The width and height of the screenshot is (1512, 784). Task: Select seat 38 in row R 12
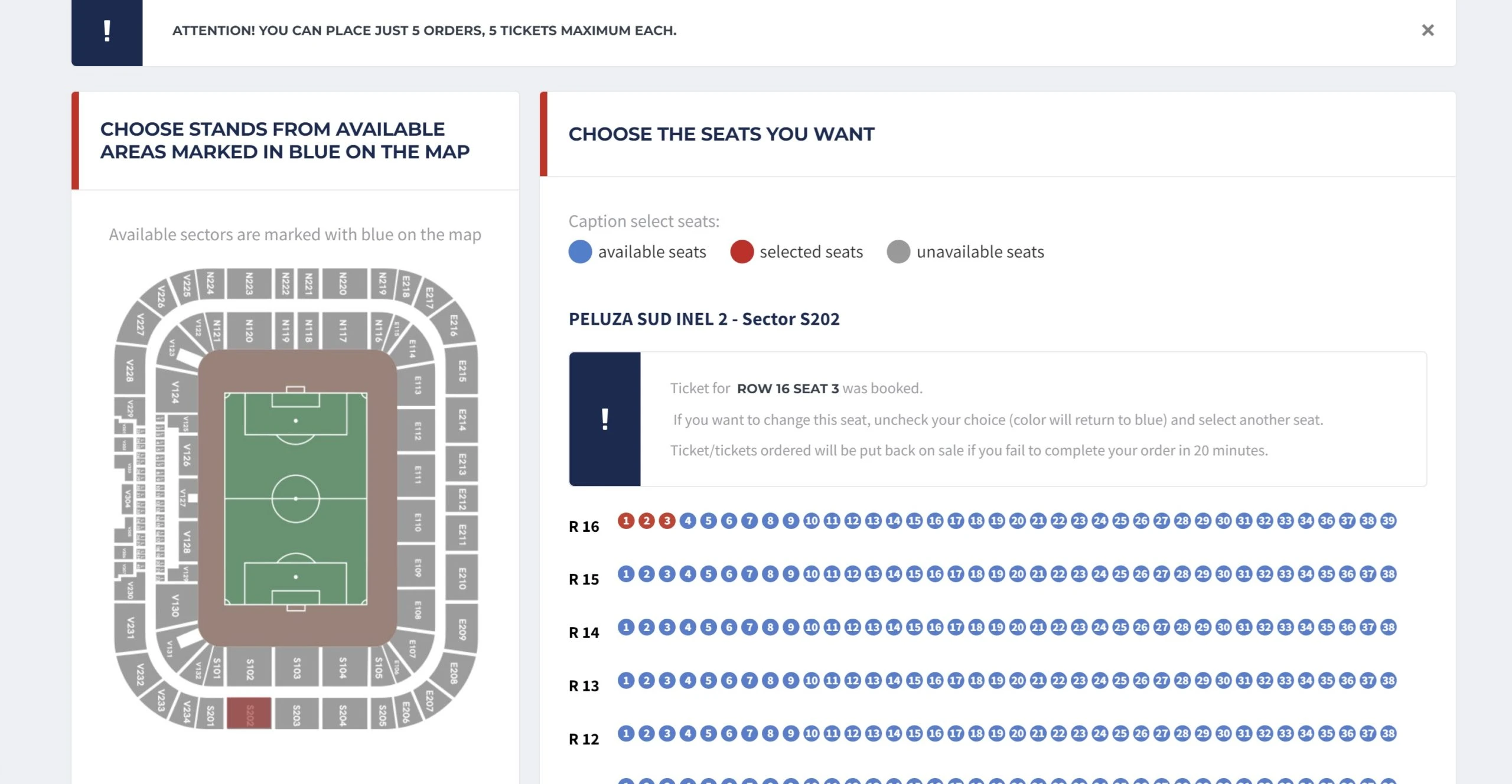click(x=1389, y=733)
